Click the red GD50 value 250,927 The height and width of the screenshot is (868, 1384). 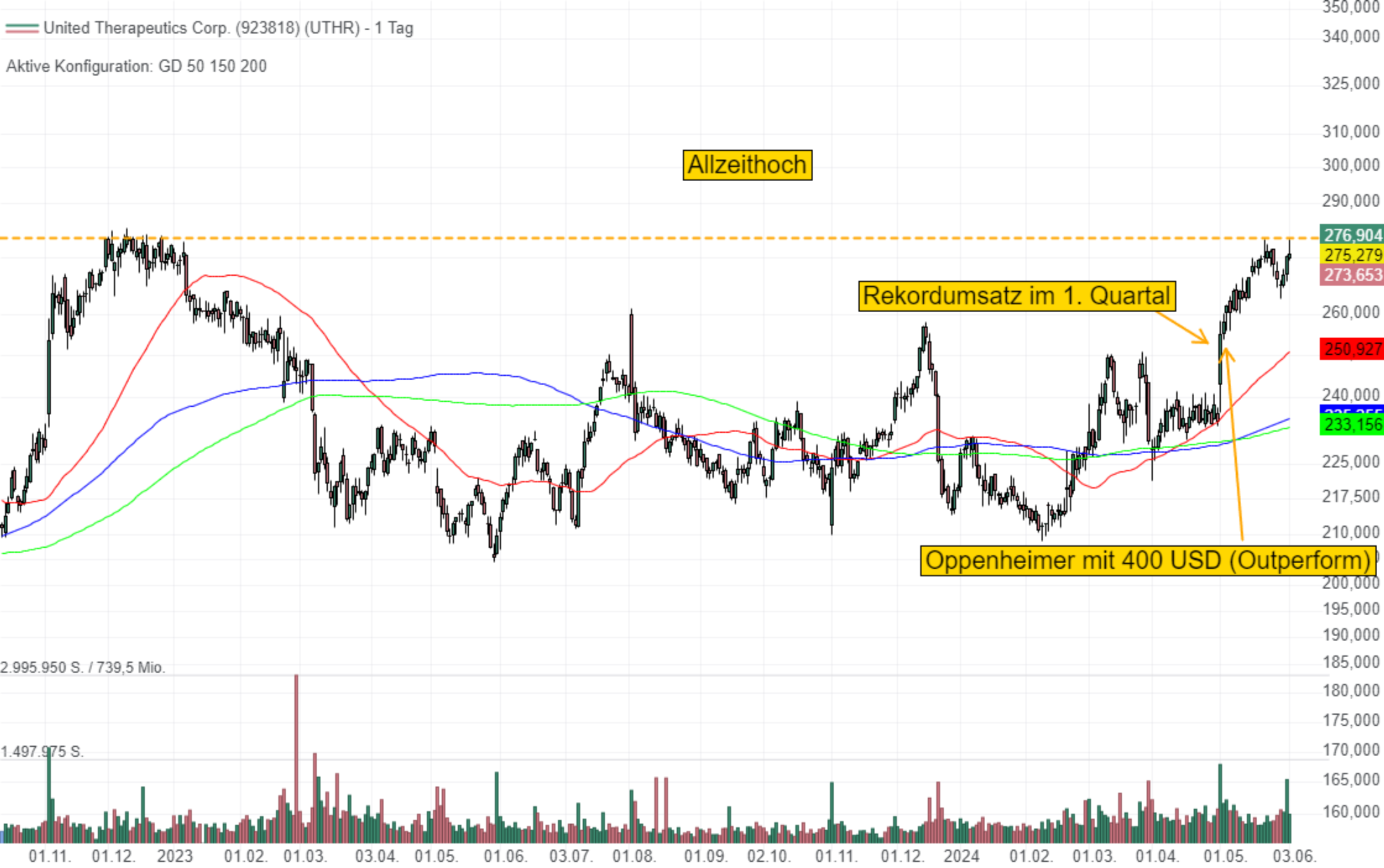point(1352,349)
